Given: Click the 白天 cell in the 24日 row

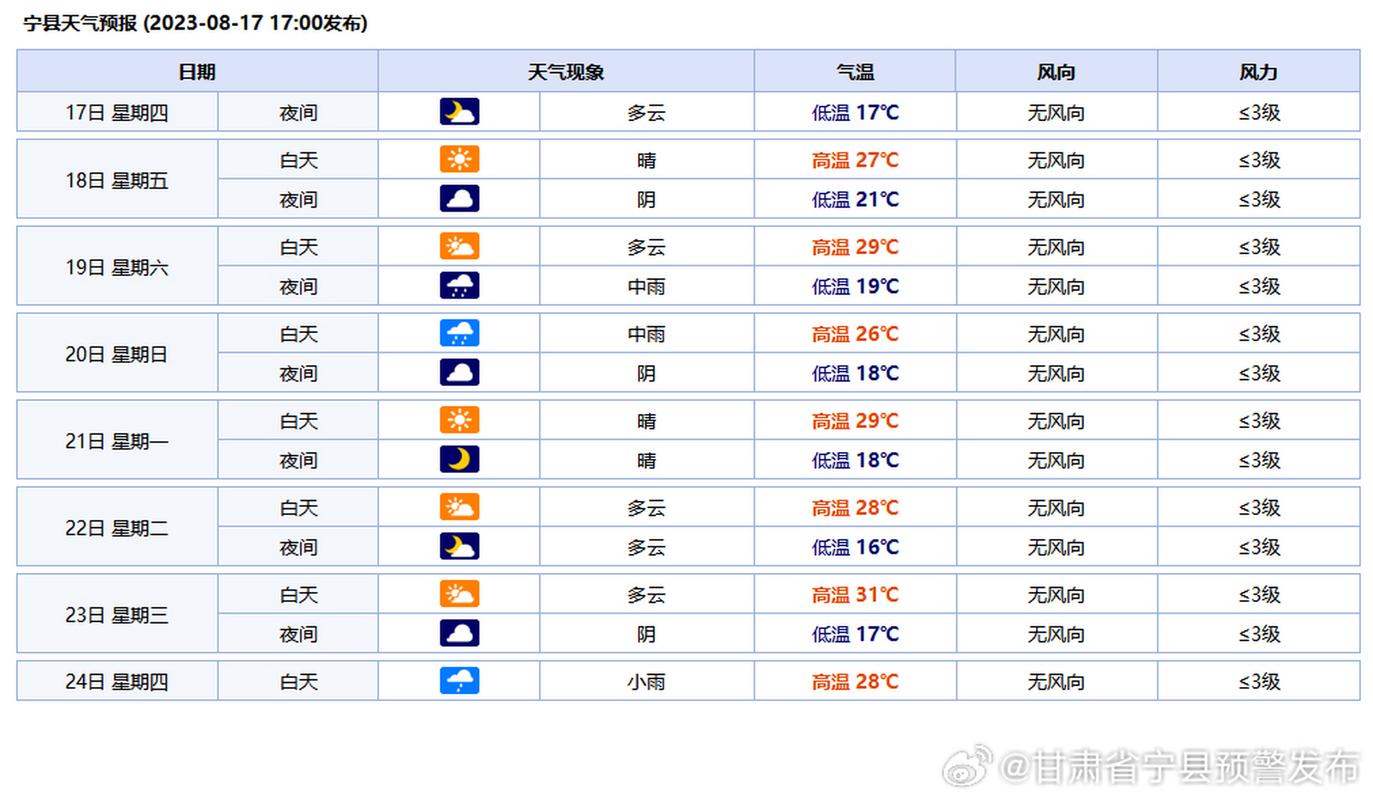Looking at the screenshot, I should [x=298, y=681].
